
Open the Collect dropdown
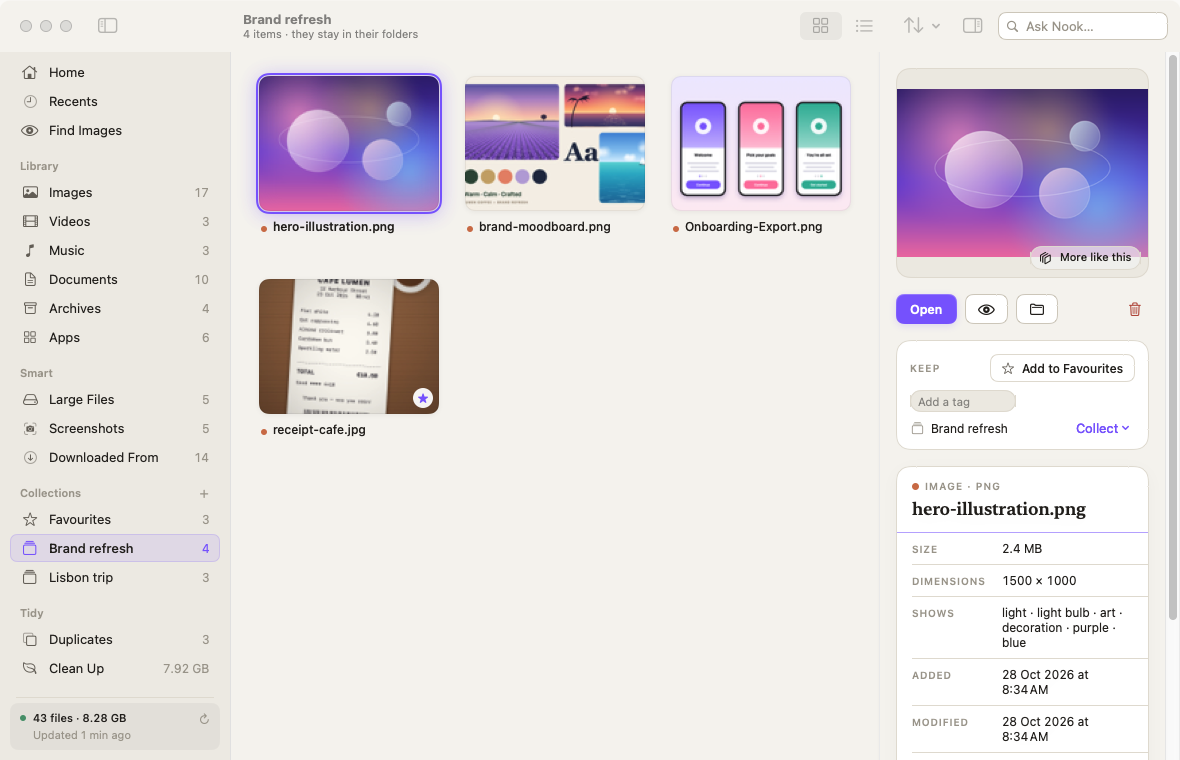(x=1102, y=428)
